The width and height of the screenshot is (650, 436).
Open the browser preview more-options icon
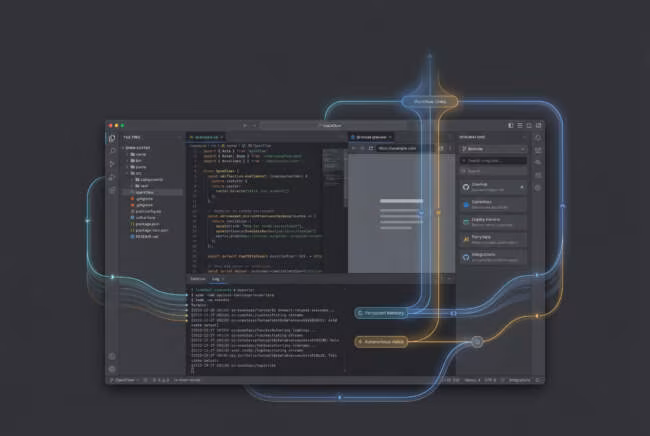point(450,148)
